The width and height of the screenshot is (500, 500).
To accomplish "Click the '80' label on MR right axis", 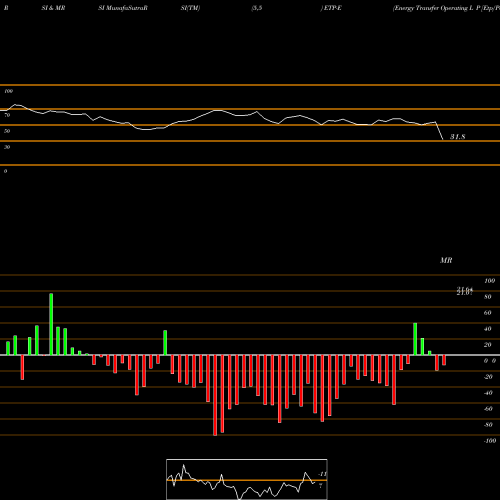I will pyautogui.click(x=488, y=297).
